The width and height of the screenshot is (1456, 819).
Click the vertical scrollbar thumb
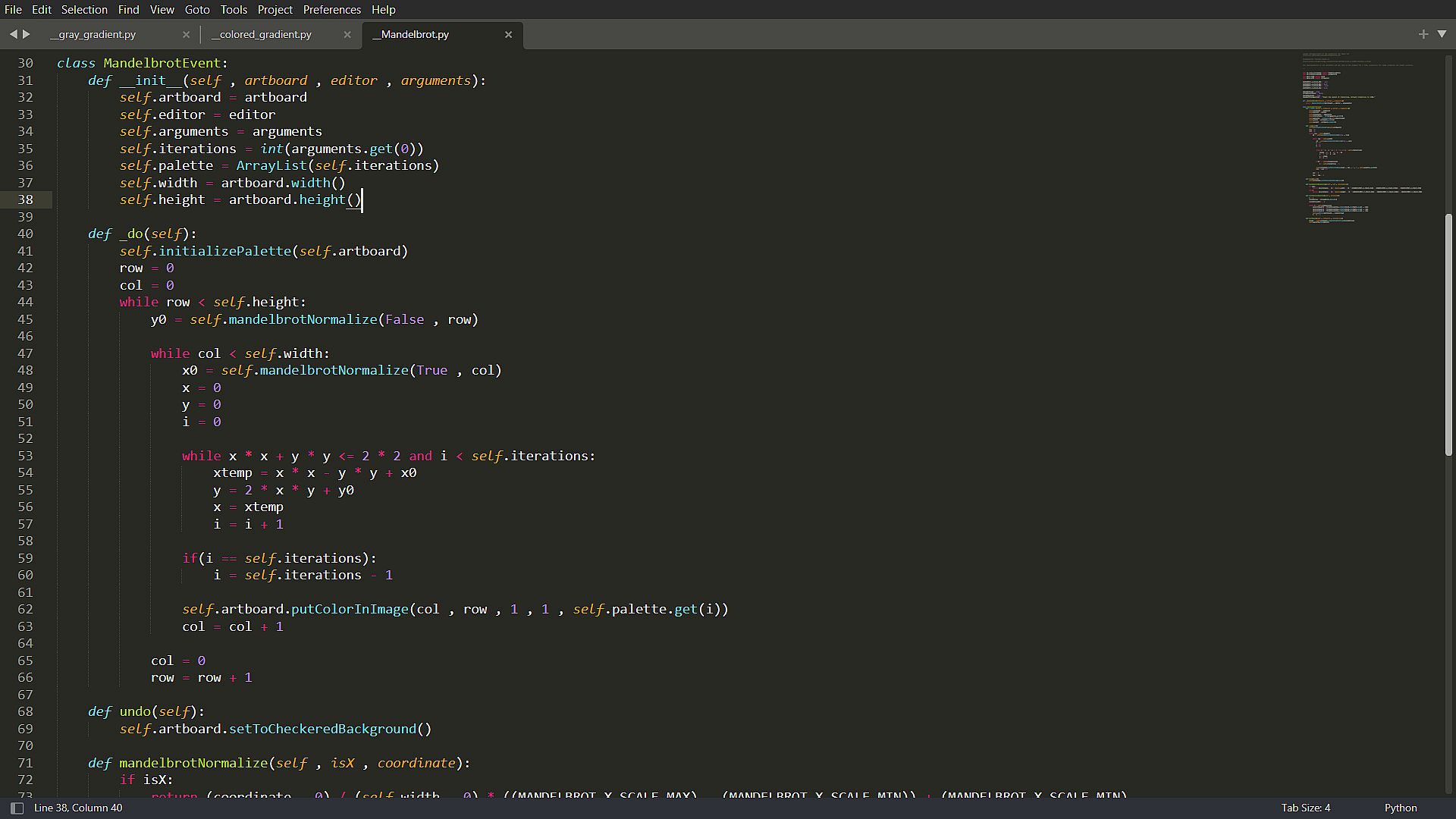click(x=1448, y=334)
